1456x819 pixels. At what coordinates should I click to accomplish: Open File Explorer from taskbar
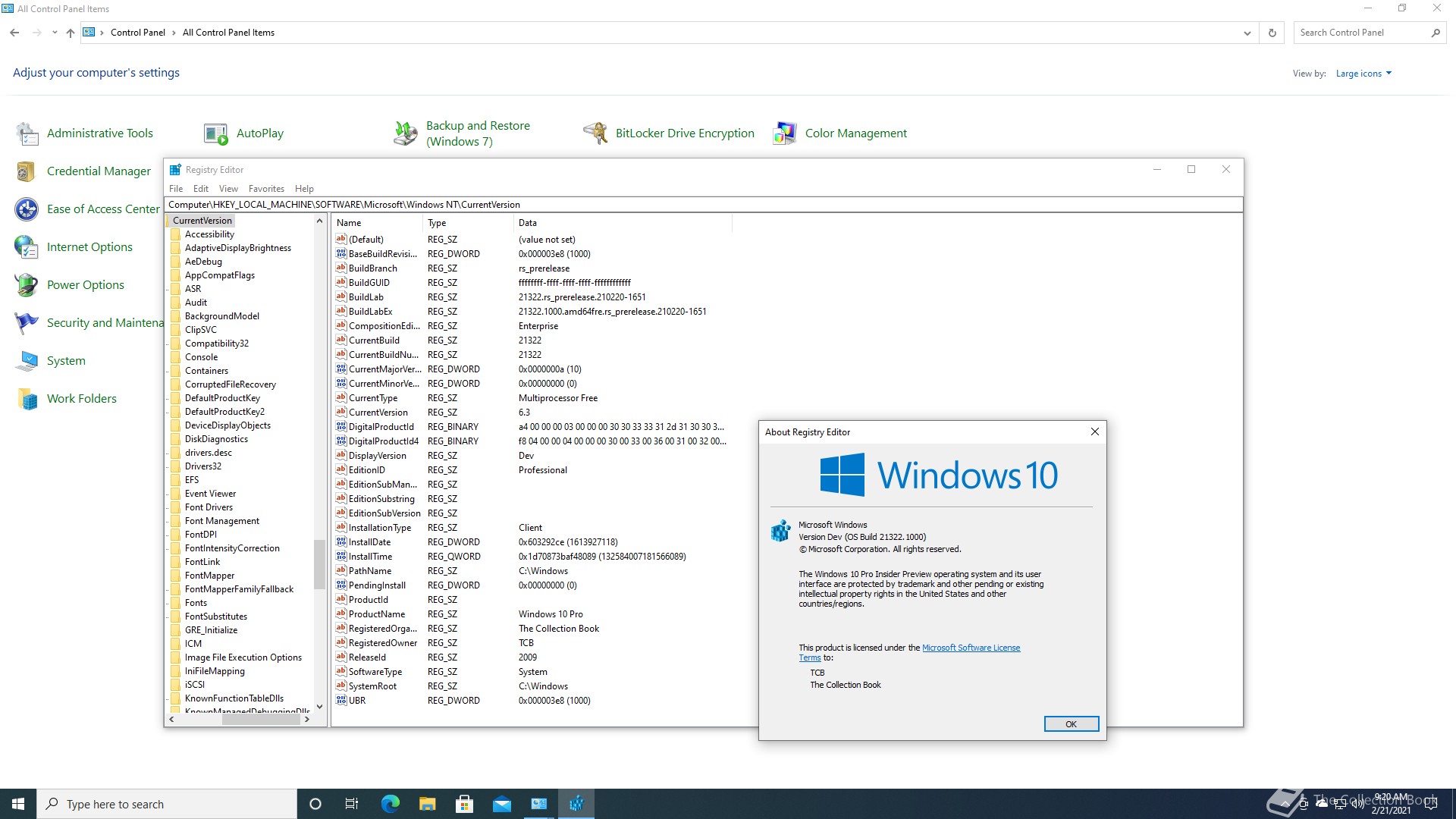pyautogui.click(x=427, y=804)
